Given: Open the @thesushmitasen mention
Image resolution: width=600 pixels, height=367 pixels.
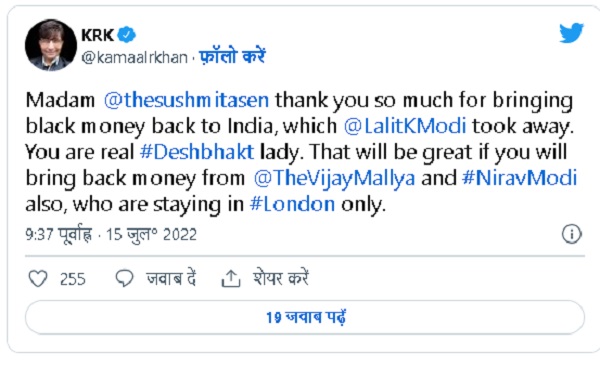Looking at the screenshot, I should 186,100.
